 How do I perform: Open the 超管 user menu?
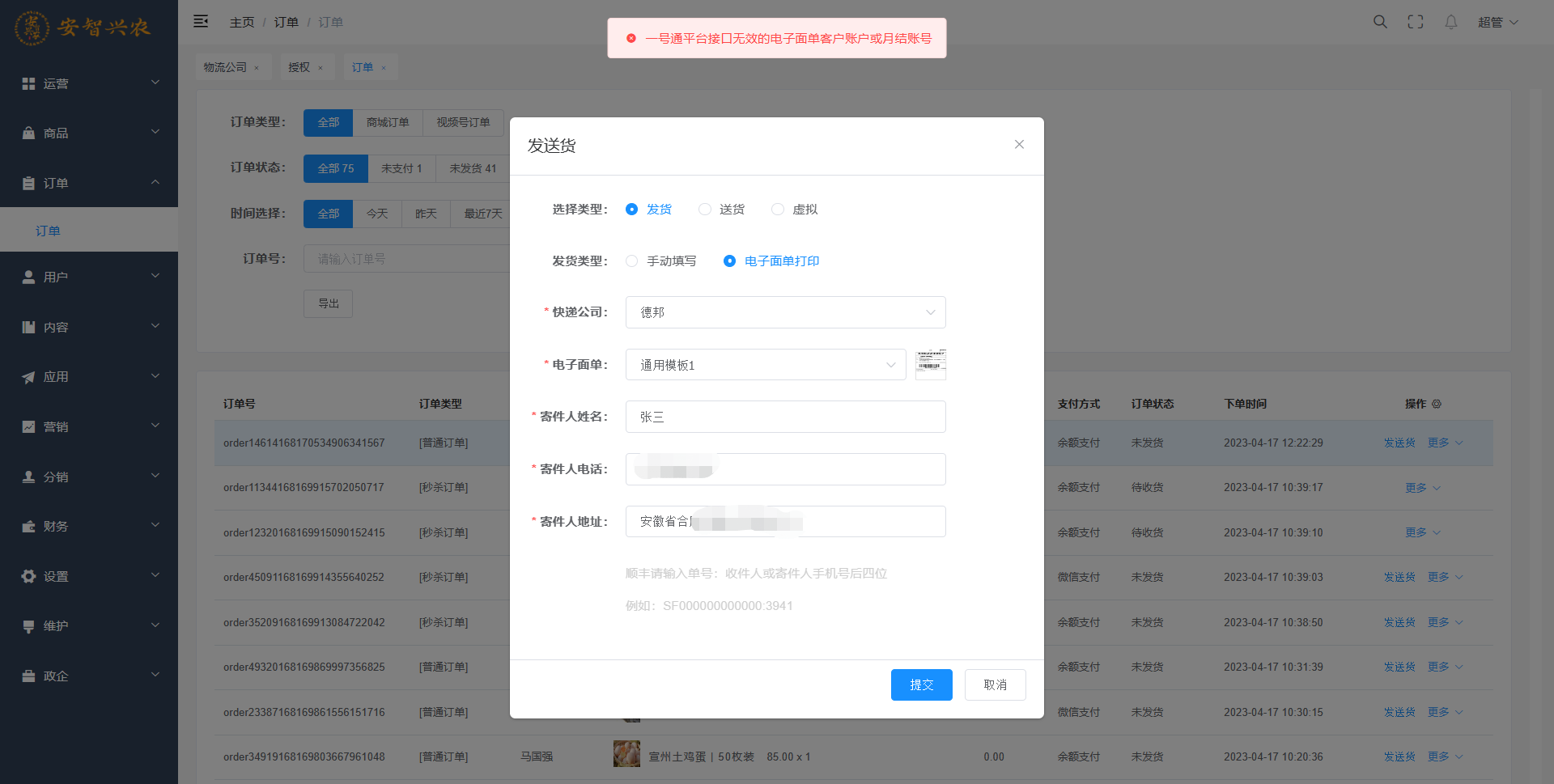click(1497, 22)
